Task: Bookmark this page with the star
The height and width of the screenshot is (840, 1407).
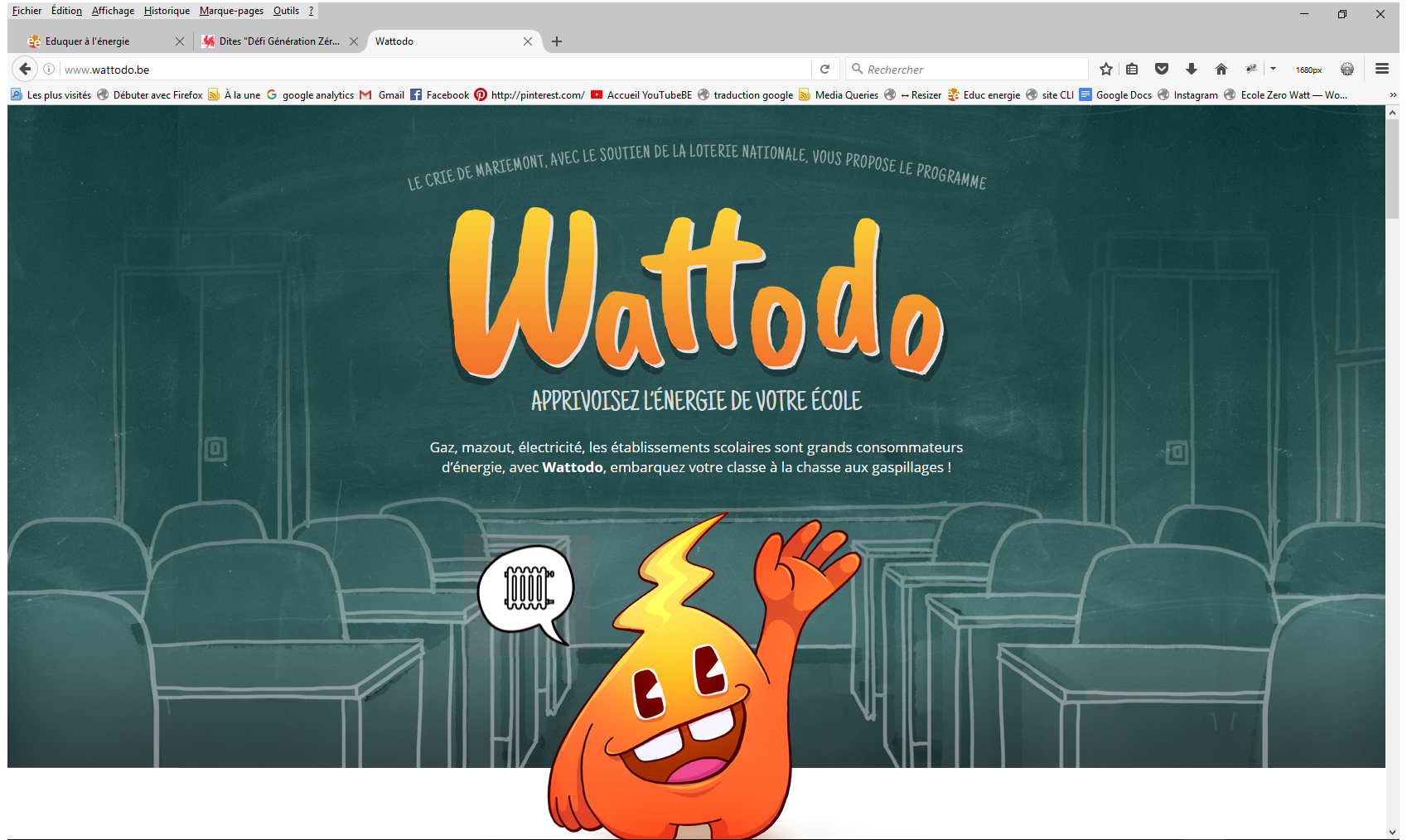Action: 1105,70
